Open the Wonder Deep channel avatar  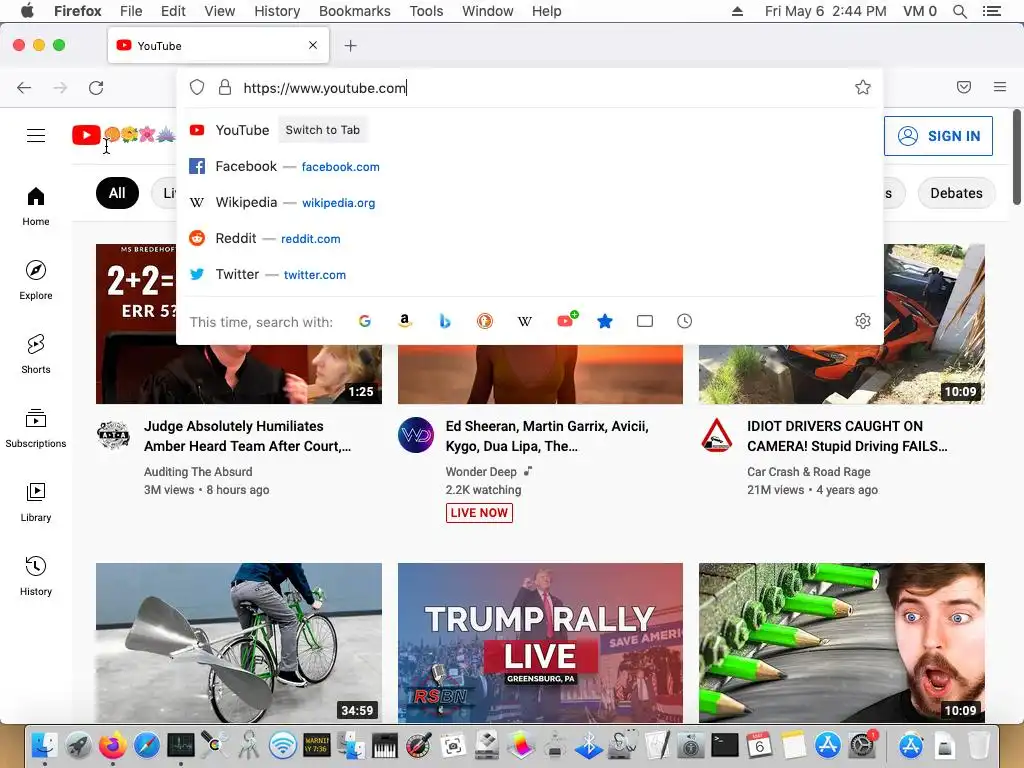(x=416, y=435)
